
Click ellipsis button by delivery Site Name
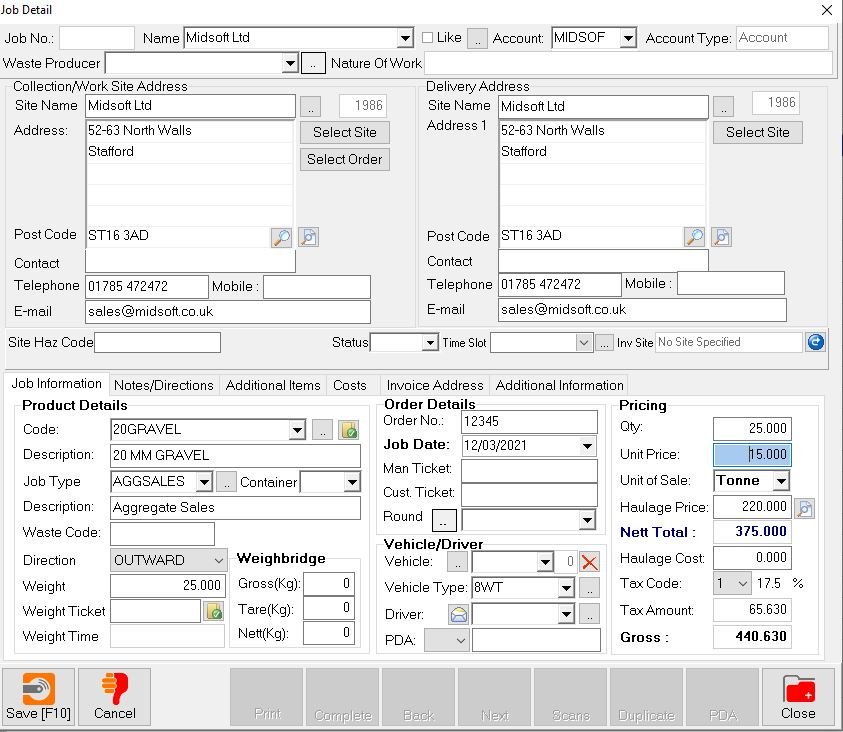724,106
